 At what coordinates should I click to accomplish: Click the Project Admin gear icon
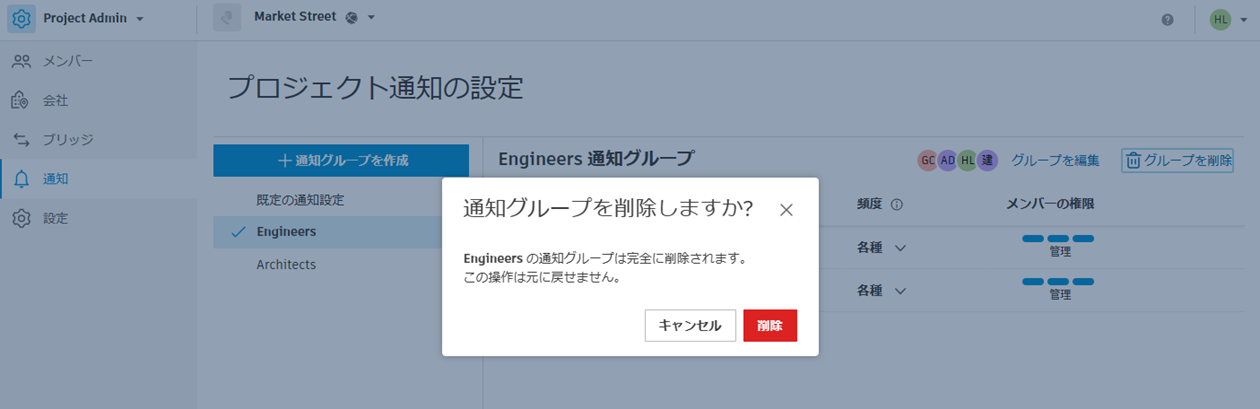(x=22, y=19)
